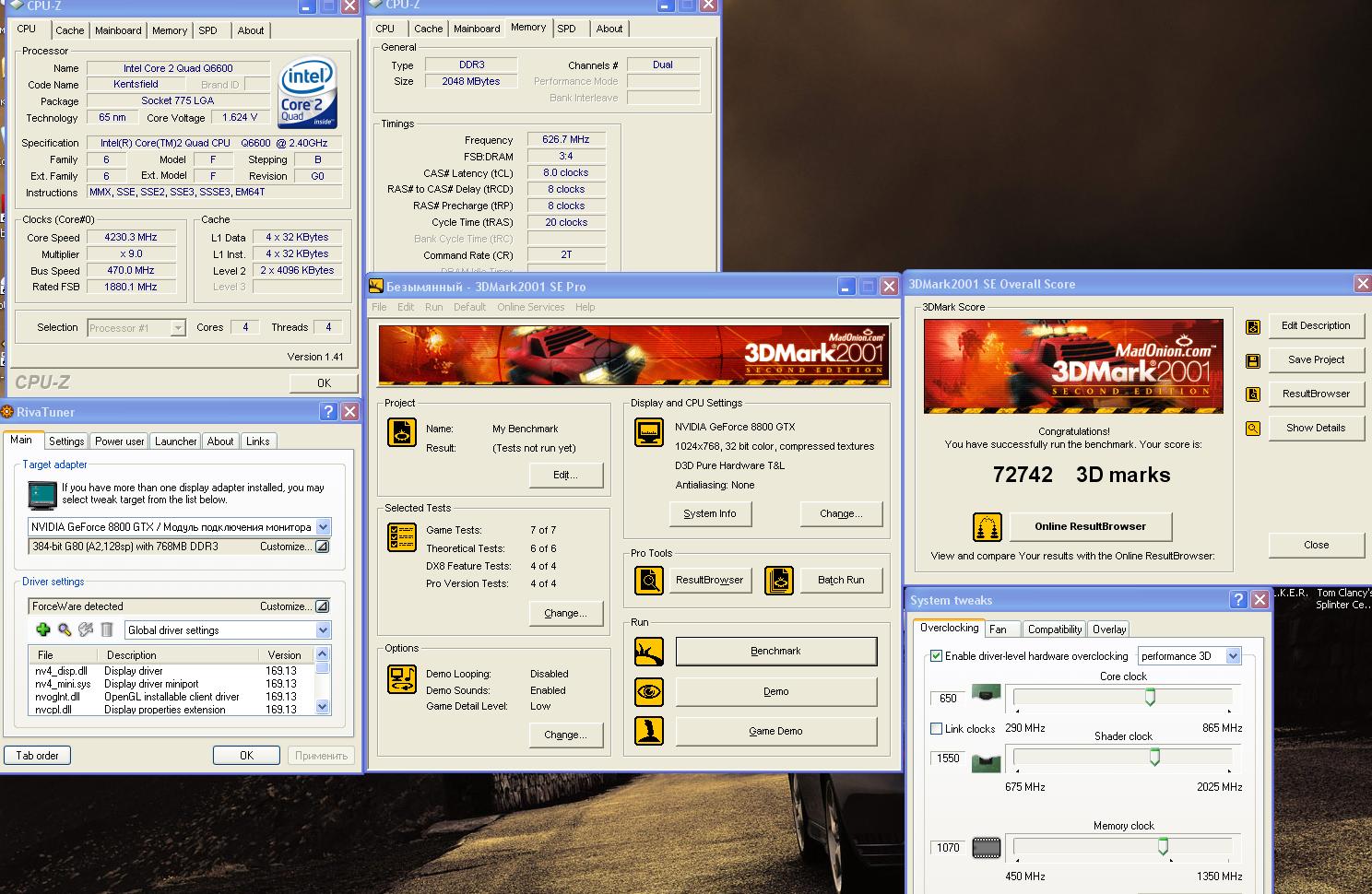
Task: Click the core clock GPU chip icon
Action: (987, 694)
